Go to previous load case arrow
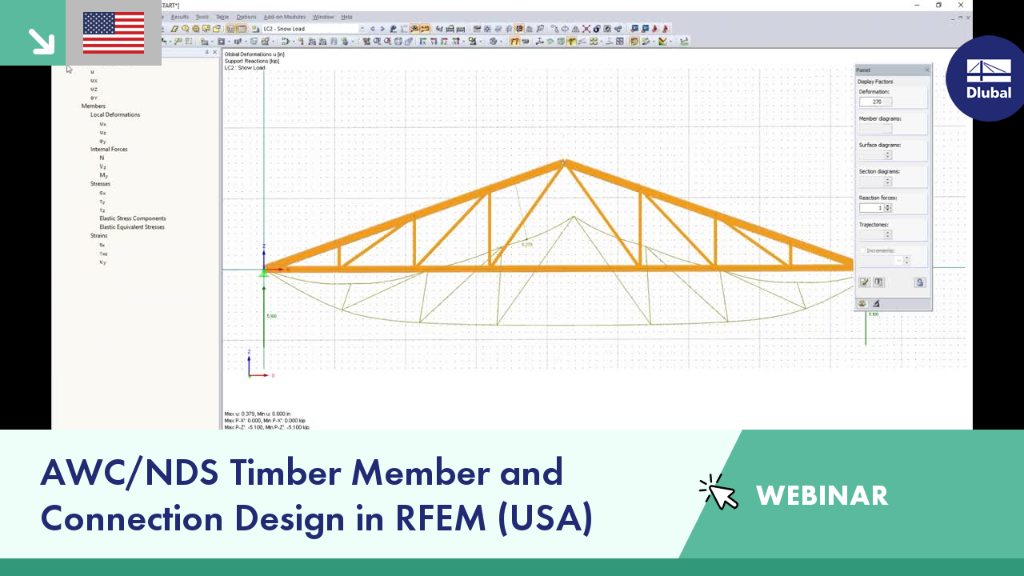Image resolution: width=1024 pixels, height=576 pixels. pos(372,29)
